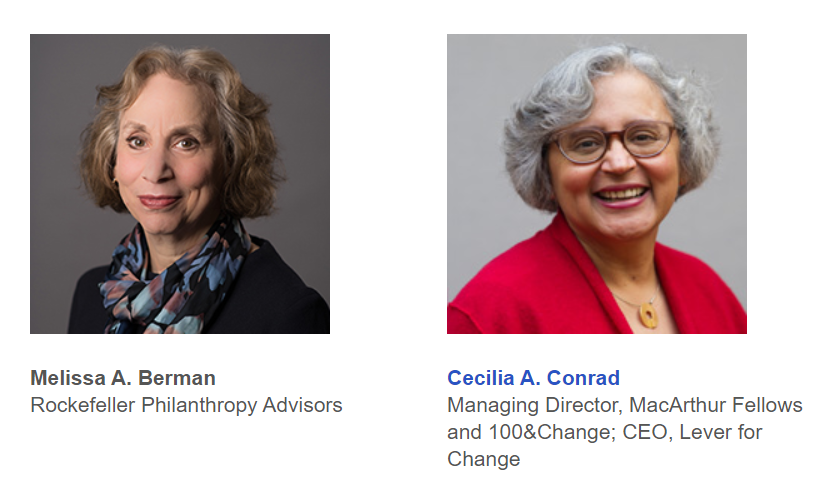Select the Rockefeller Philanthropy Advisors affiliation text
This screenshot has height=500, width=834.
[x=186, y=405]
